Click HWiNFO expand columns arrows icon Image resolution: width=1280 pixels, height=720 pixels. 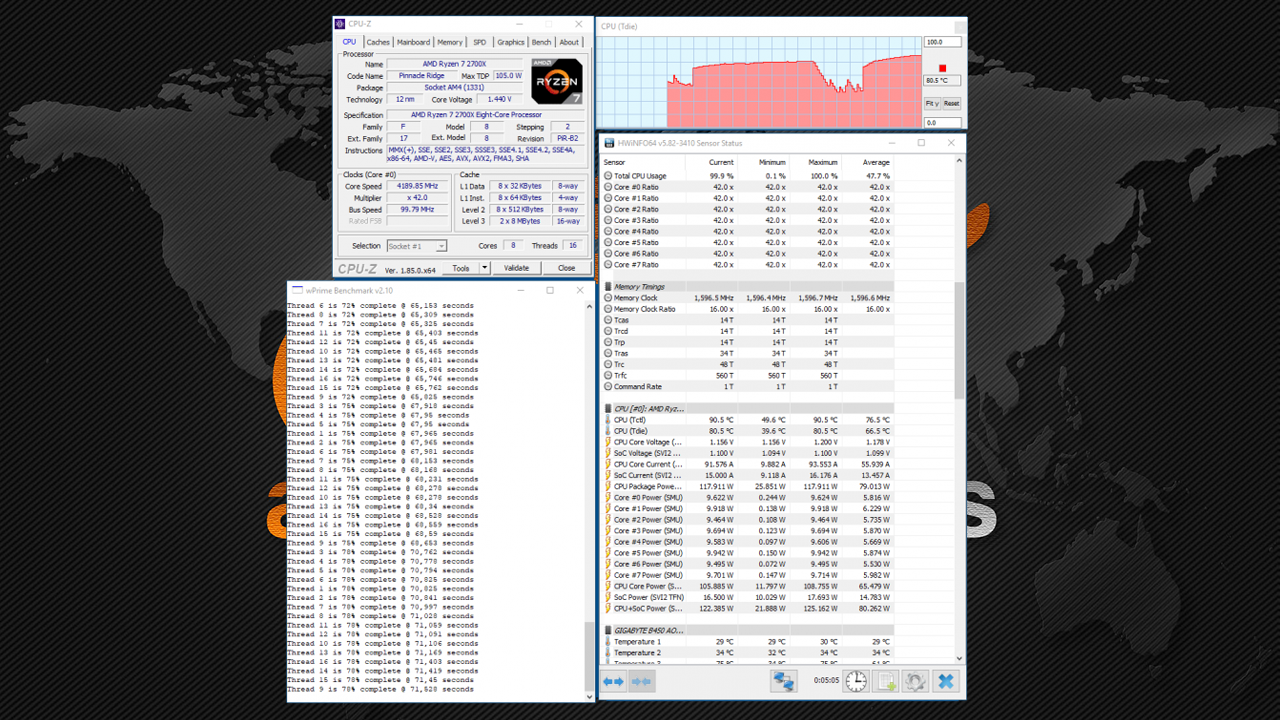(613, 681)
